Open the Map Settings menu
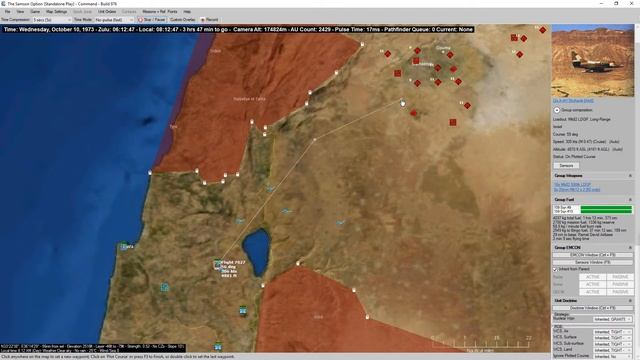The height and width of the screenshot is (360, 640). [x=56, y=11]
